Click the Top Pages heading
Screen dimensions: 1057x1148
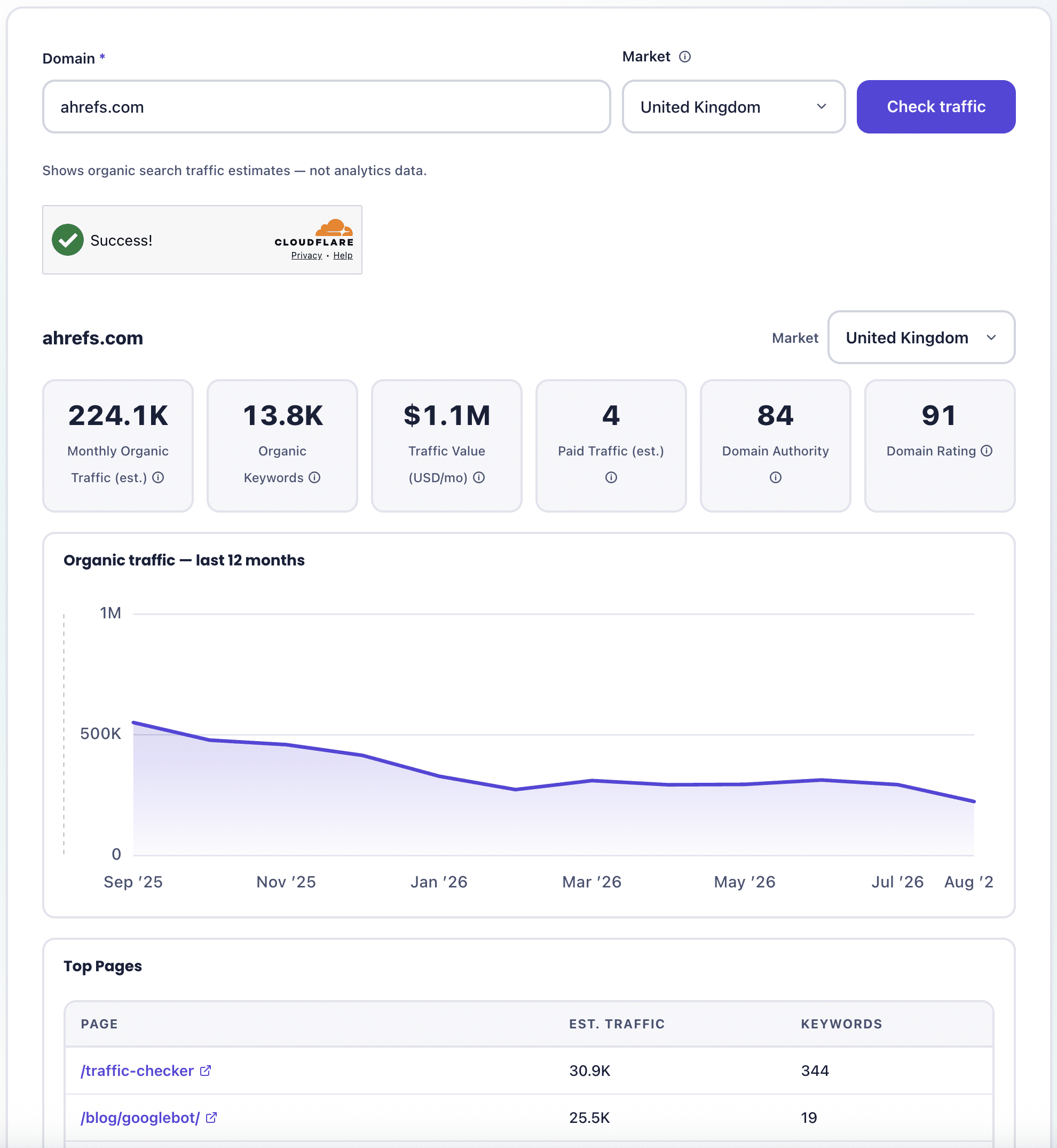tap(102, 966)
